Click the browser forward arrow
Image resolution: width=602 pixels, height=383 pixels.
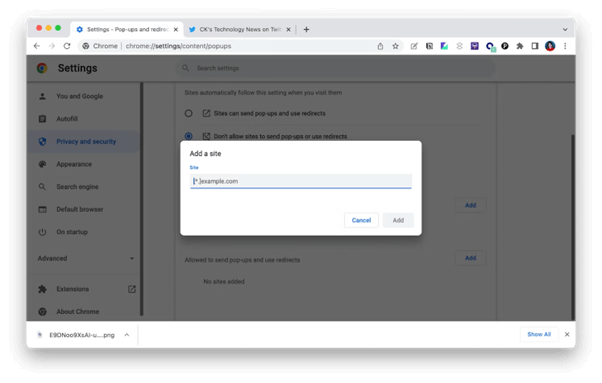[x=52, y=46]
